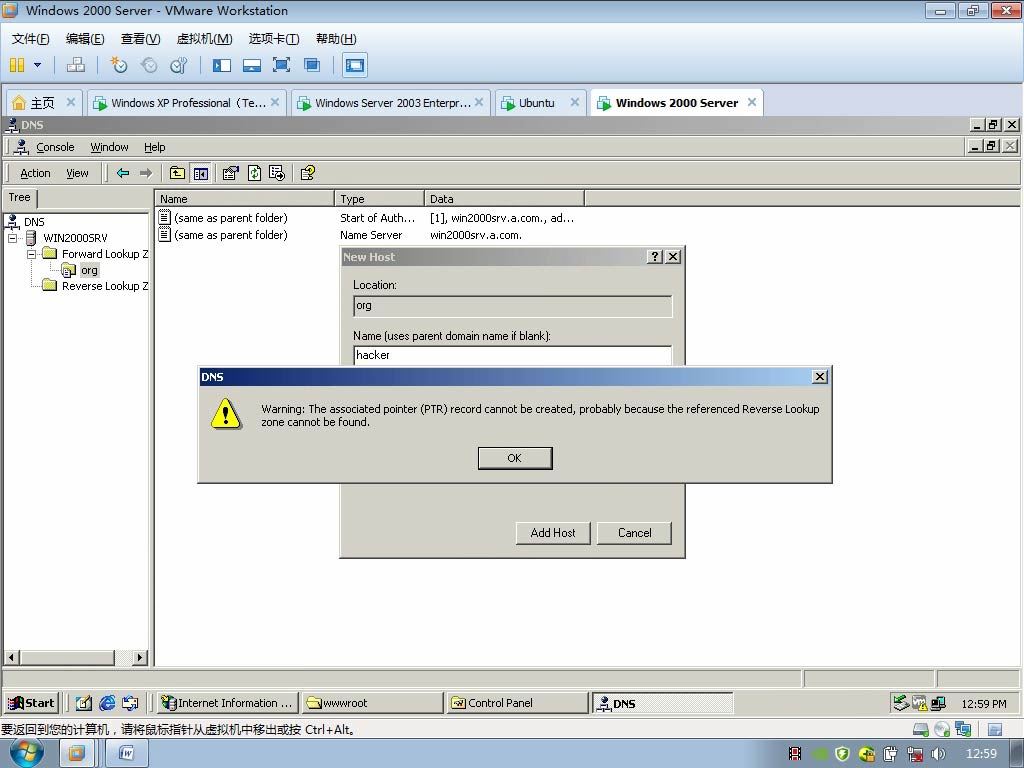
Task: Click the Up one level folder icon
Action: click(177, 173)
